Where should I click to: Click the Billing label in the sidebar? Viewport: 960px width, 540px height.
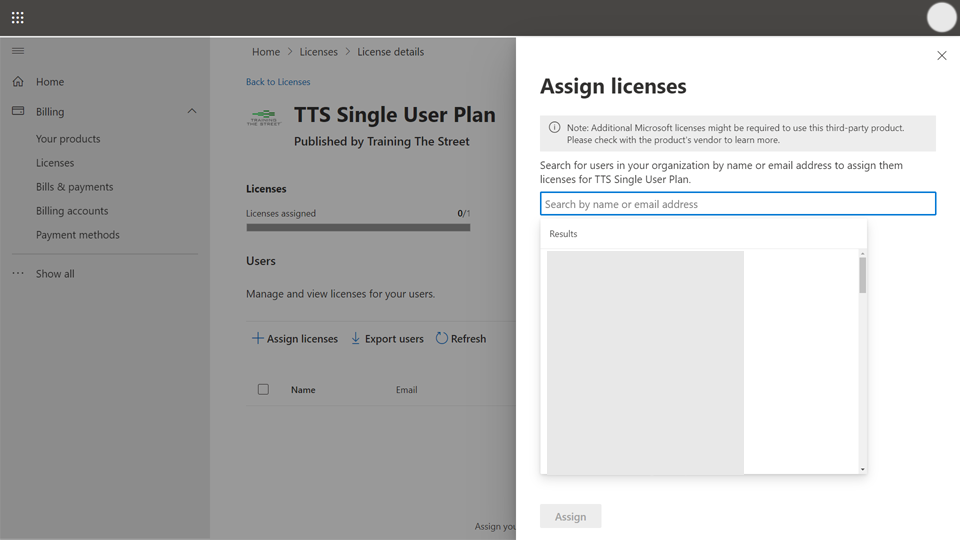(x=50, y=112)
